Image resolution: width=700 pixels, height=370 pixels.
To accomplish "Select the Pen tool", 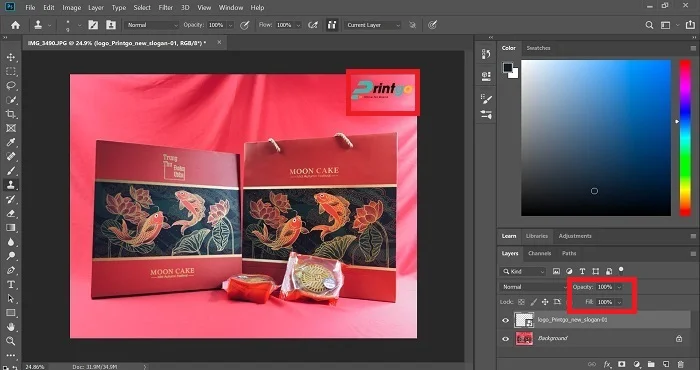I will pyautogui.click(x=11, y=270).
